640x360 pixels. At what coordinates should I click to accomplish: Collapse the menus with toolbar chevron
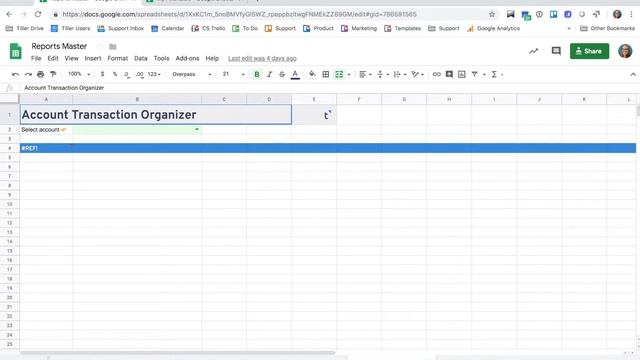pos(633,74)
